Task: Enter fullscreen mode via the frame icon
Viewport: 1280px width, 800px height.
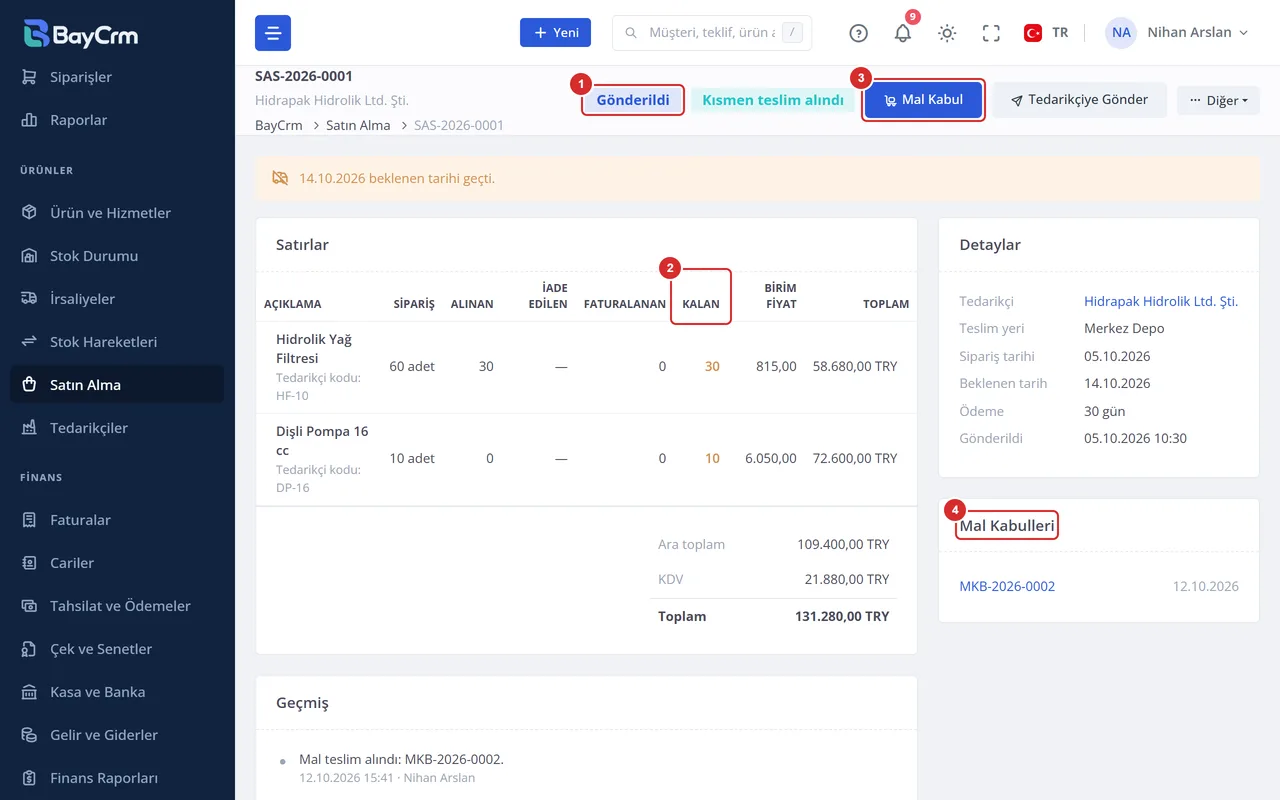Action: coord(991,33)
